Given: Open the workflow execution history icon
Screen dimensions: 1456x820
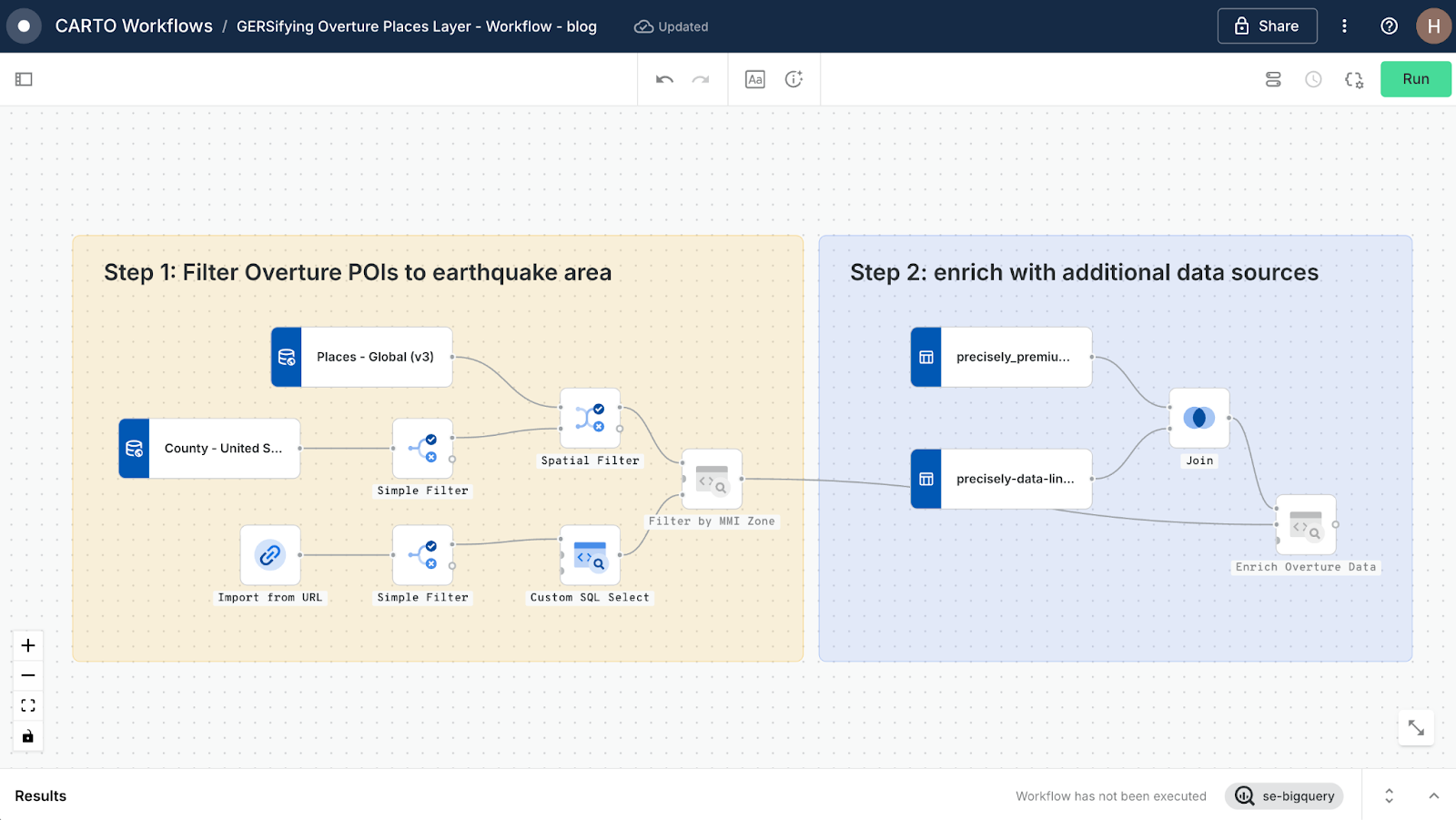Looking at the screenshot, I should [1313, 79].
